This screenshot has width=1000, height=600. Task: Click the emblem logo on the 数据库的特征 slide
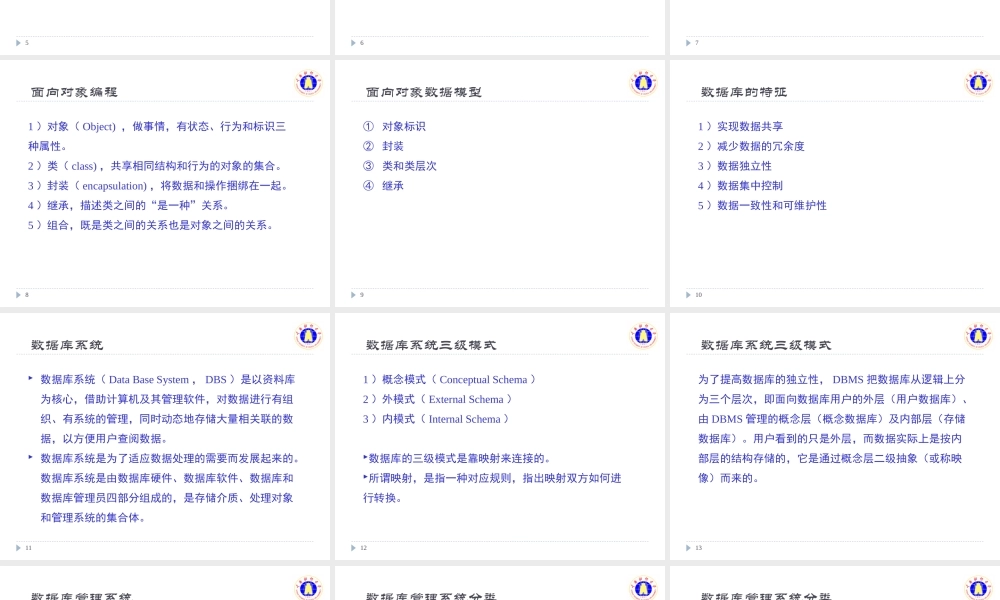coord(978,83)
